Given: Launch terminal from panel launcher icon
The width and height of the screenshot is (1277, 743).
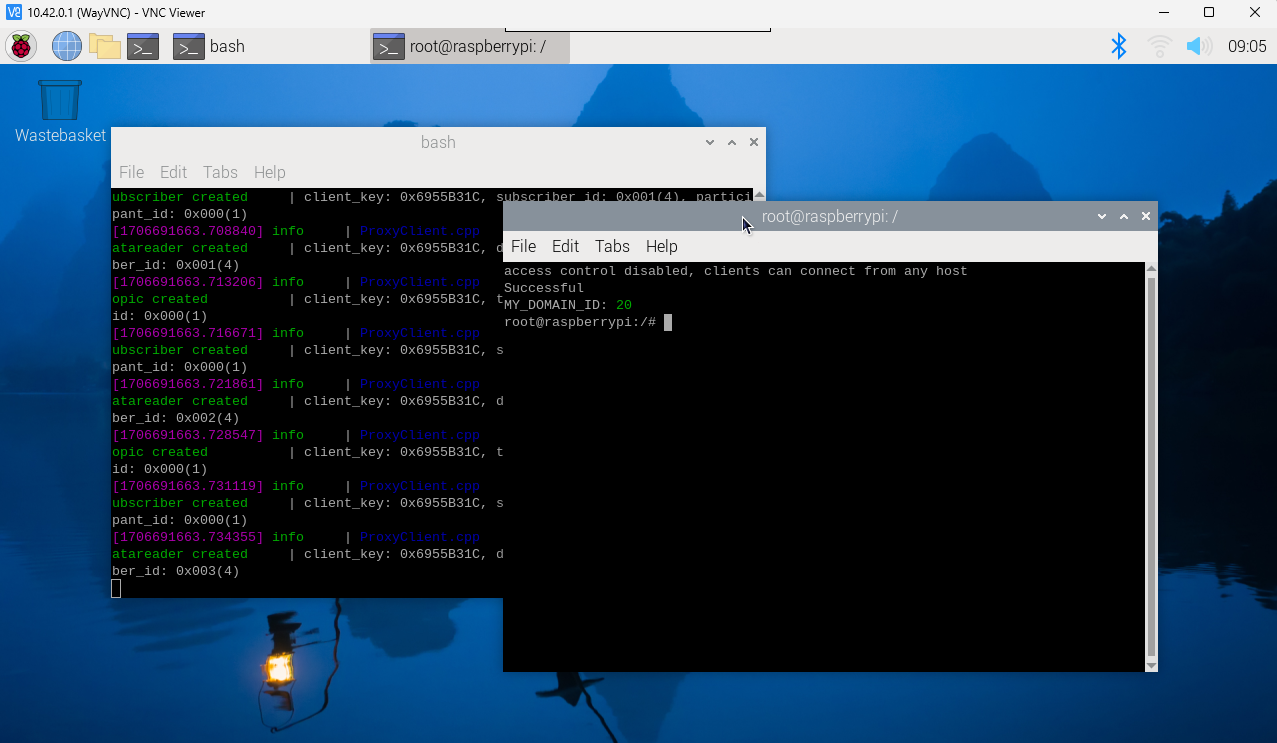Looking at the screenshot, I should (143, 46).
